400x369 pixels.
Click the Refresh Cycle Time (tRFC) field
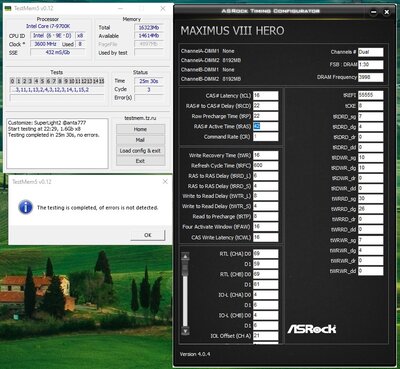tap(265, 165)
